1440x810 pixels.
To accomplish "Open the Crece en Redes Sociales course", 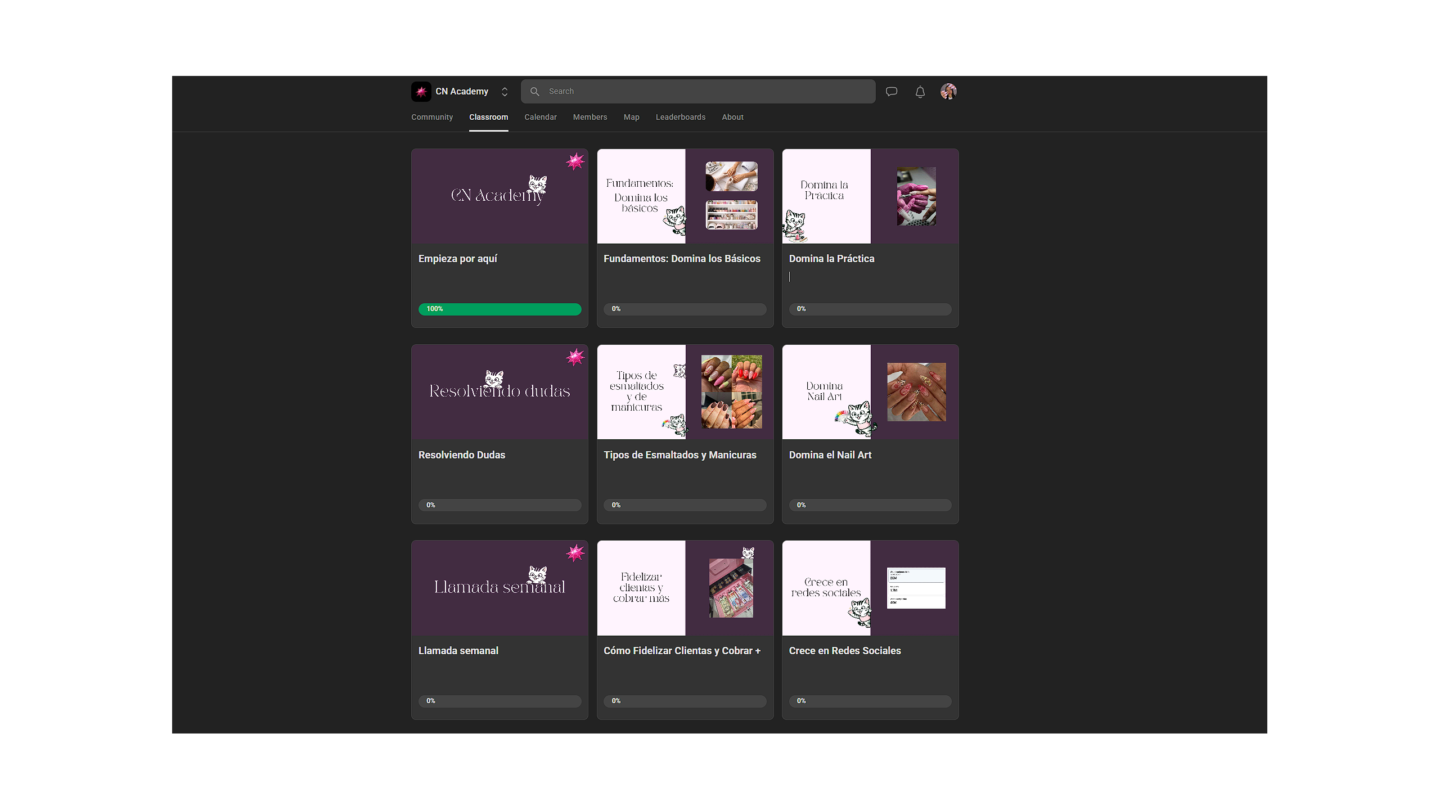I will 870,630.
